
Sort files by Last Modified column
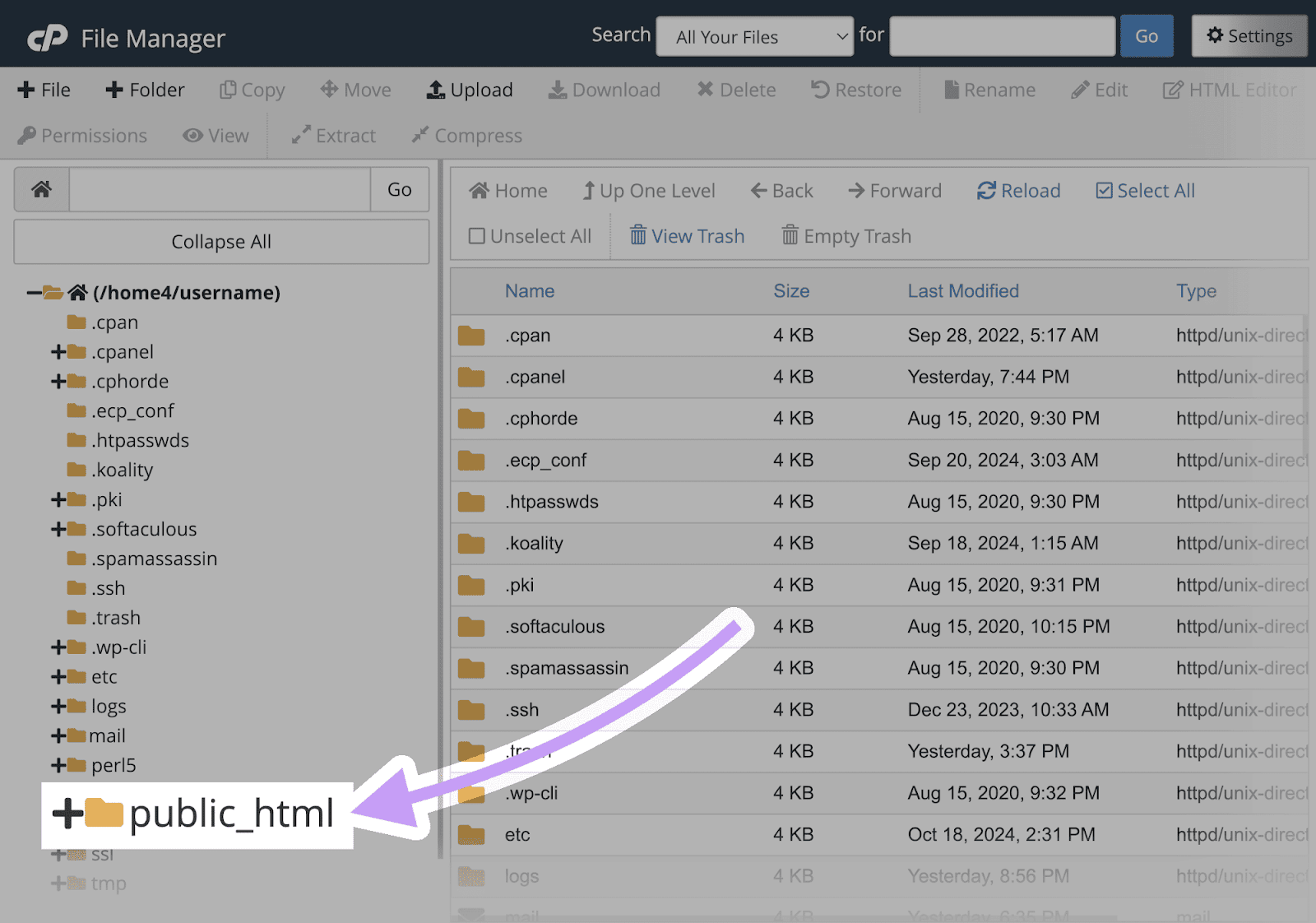(963, 290)
